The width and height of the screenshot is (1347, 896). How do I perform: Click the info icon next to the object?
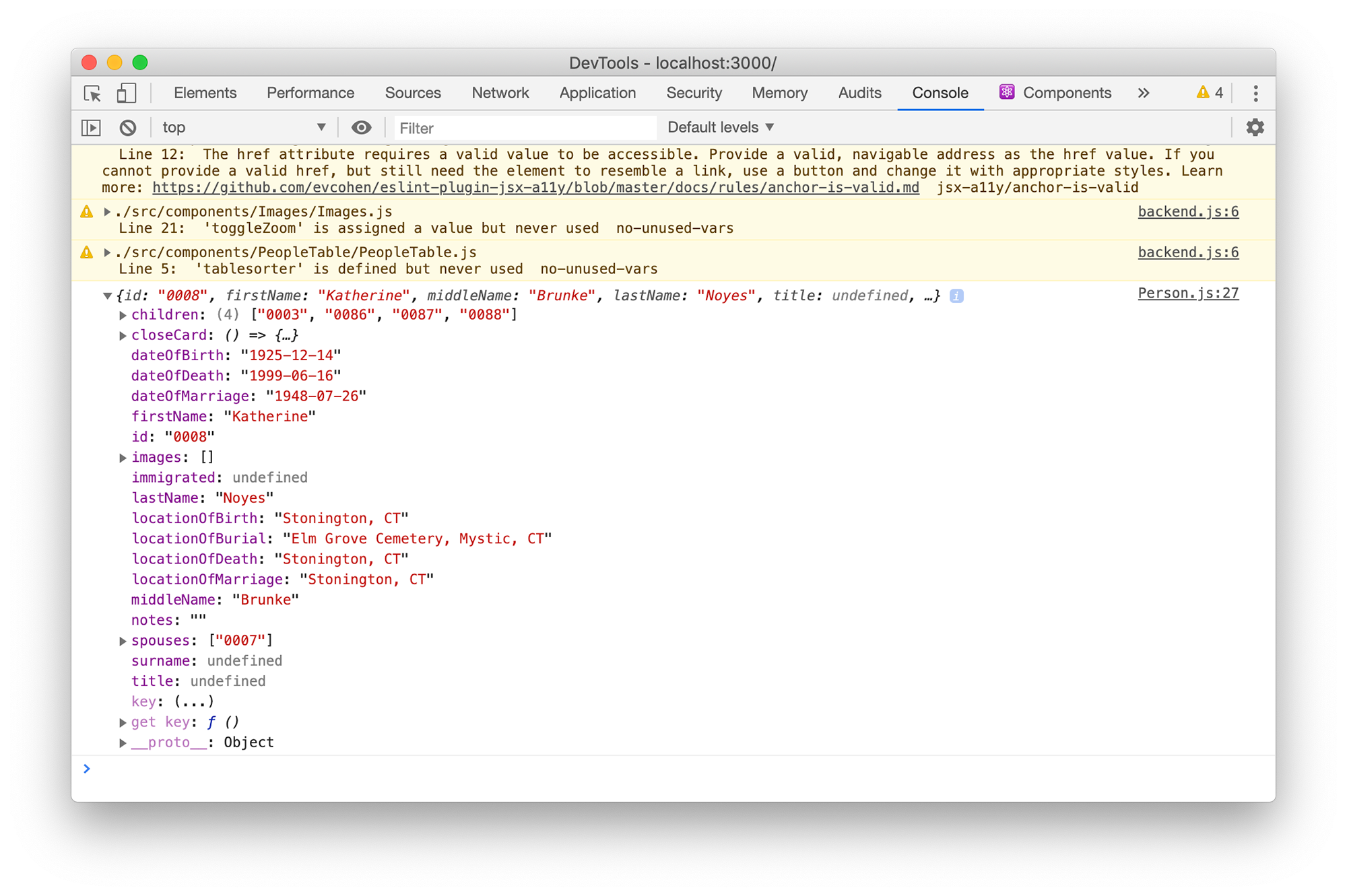pos(957,295)
